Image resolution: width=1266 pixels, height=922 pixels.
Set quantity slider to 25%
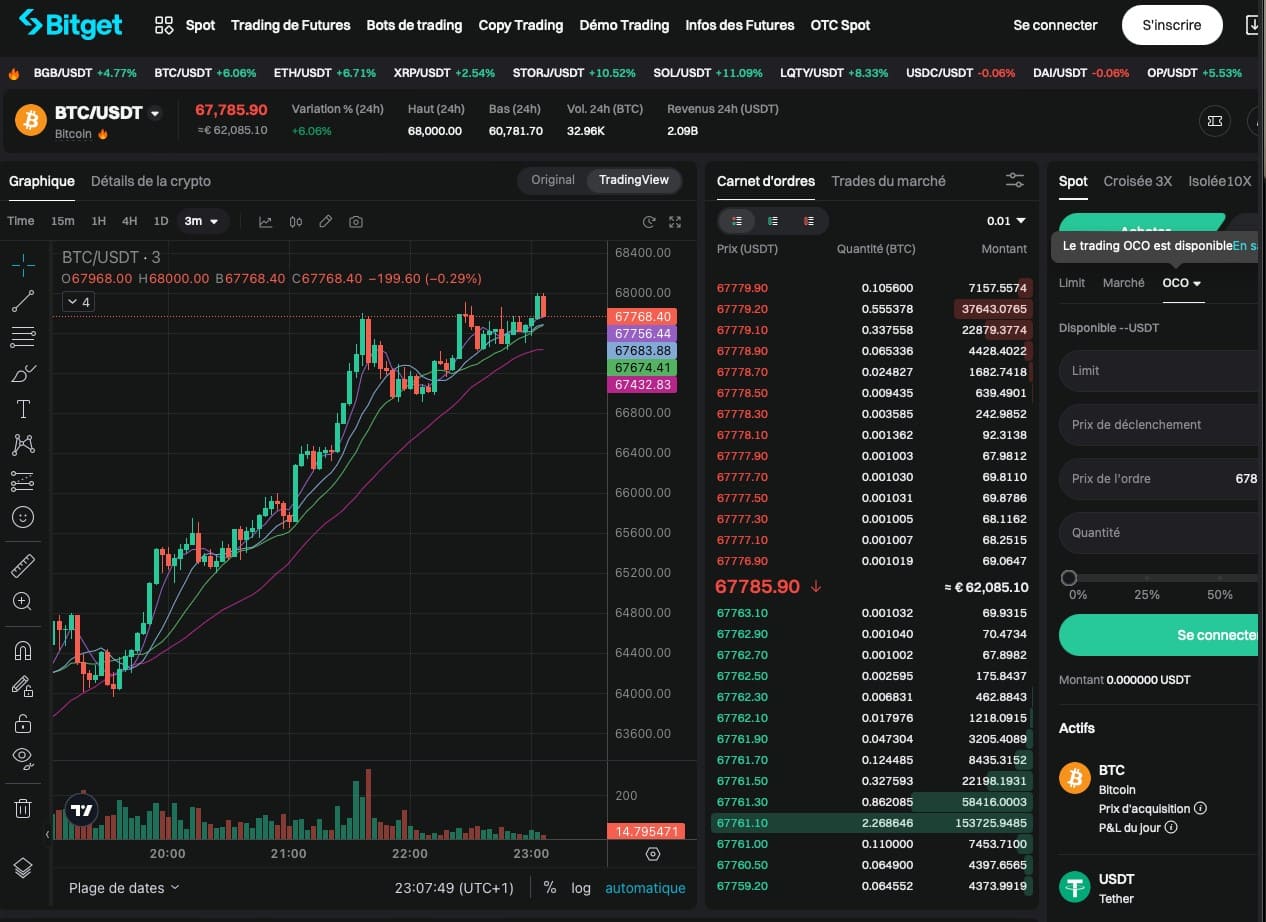(x=1146, y=578)
